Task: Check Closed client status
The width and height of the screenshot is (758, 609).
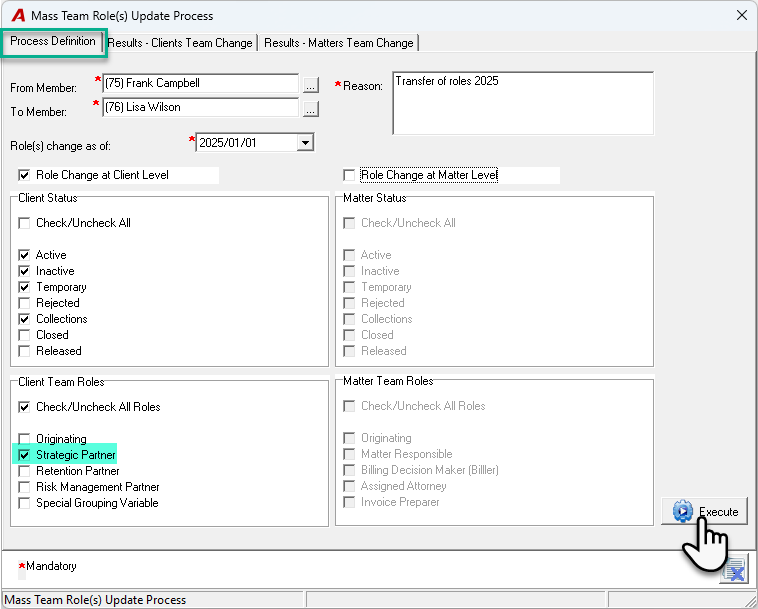Action: click(x=24, y=335)
